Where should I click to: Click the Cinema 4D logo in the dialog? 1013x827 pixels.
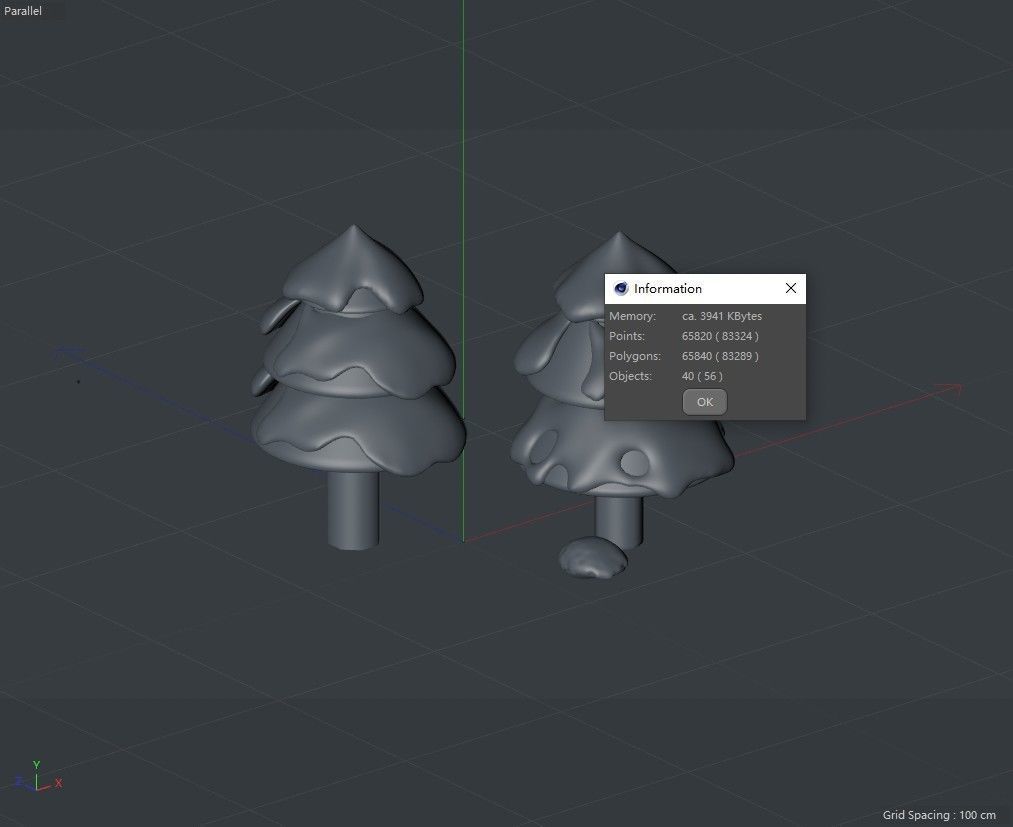click(x=620, y=288)
